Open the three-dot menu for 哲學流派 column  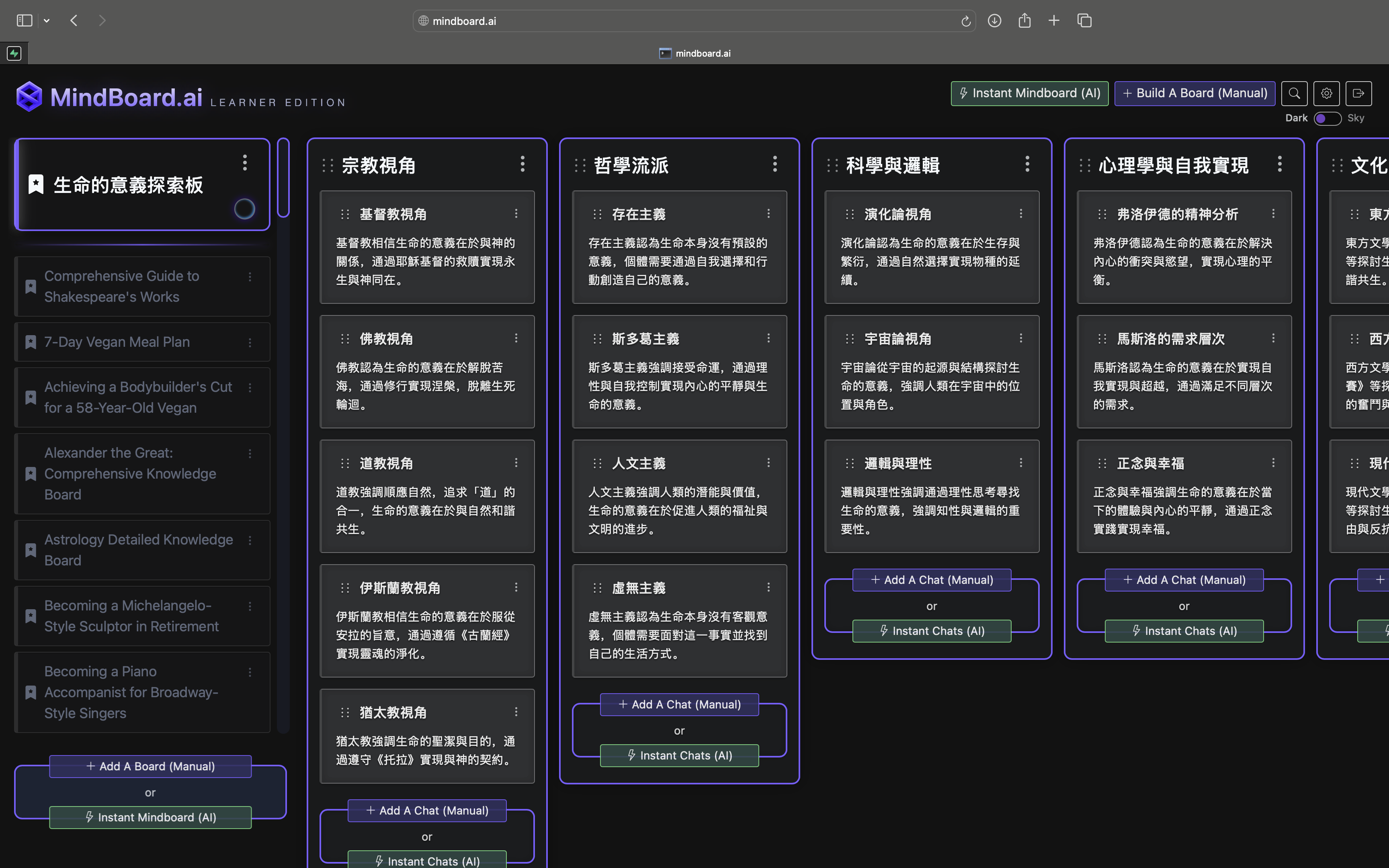[775, 164]
